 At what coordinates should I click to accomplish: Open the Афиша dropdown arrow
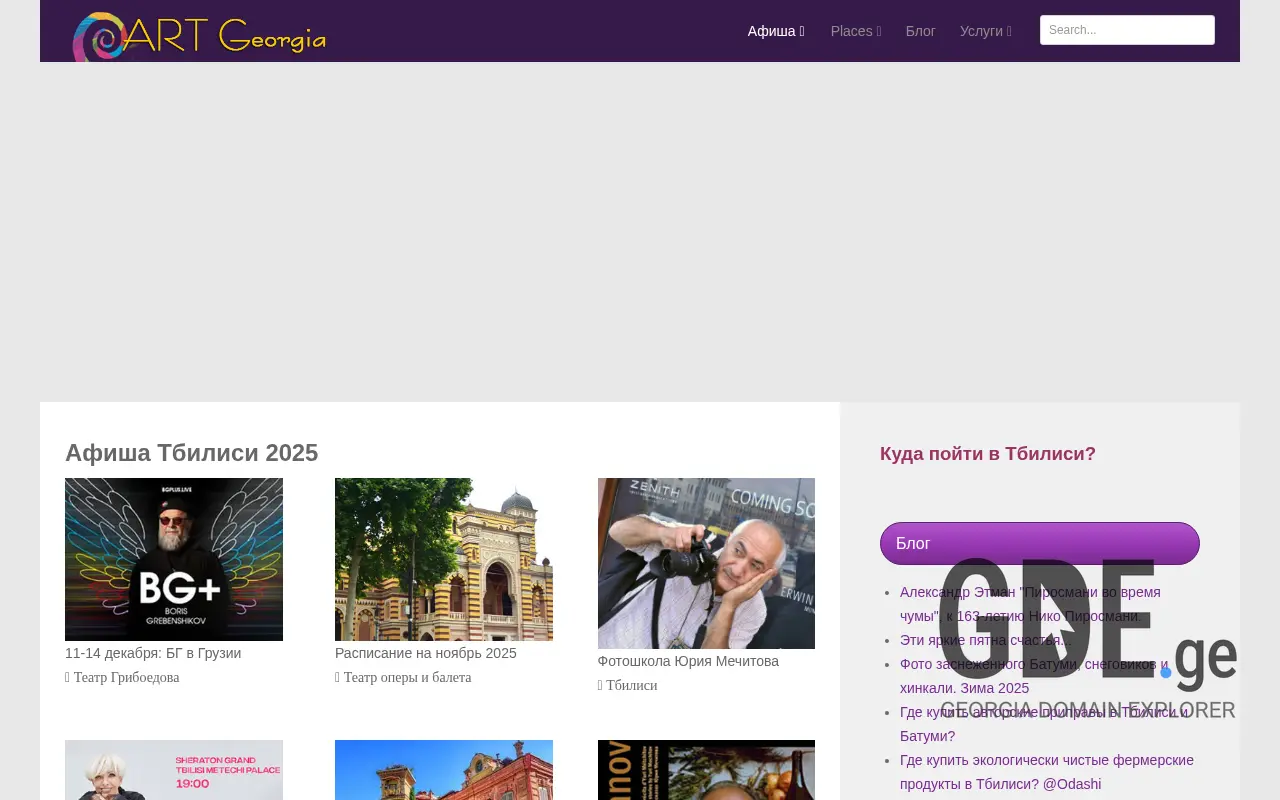[x=801, y=31]
